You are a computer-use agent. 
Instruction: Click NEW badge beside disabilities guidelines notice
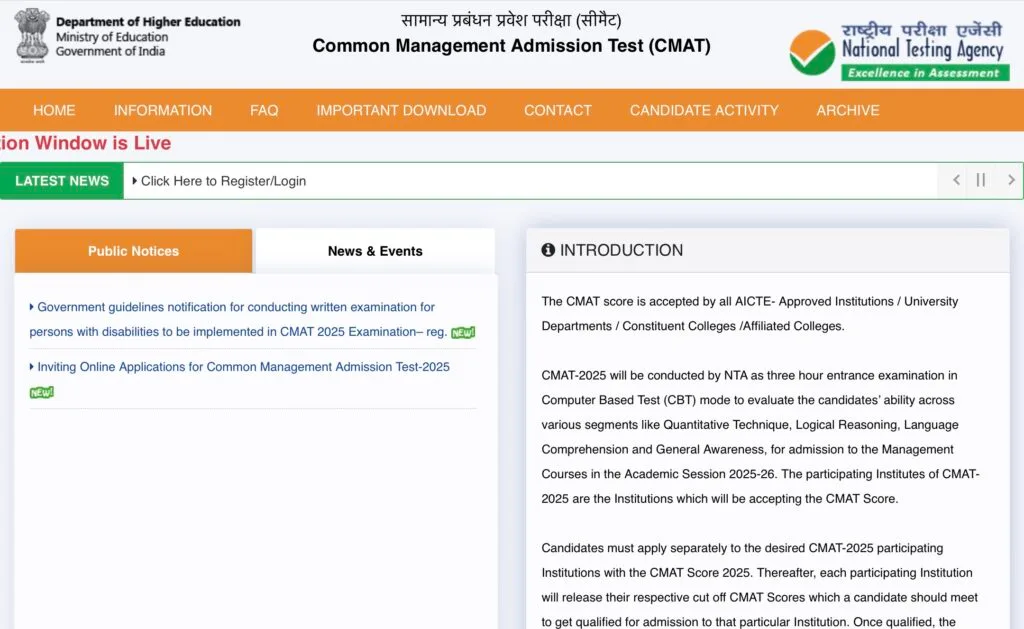[463, 332]
